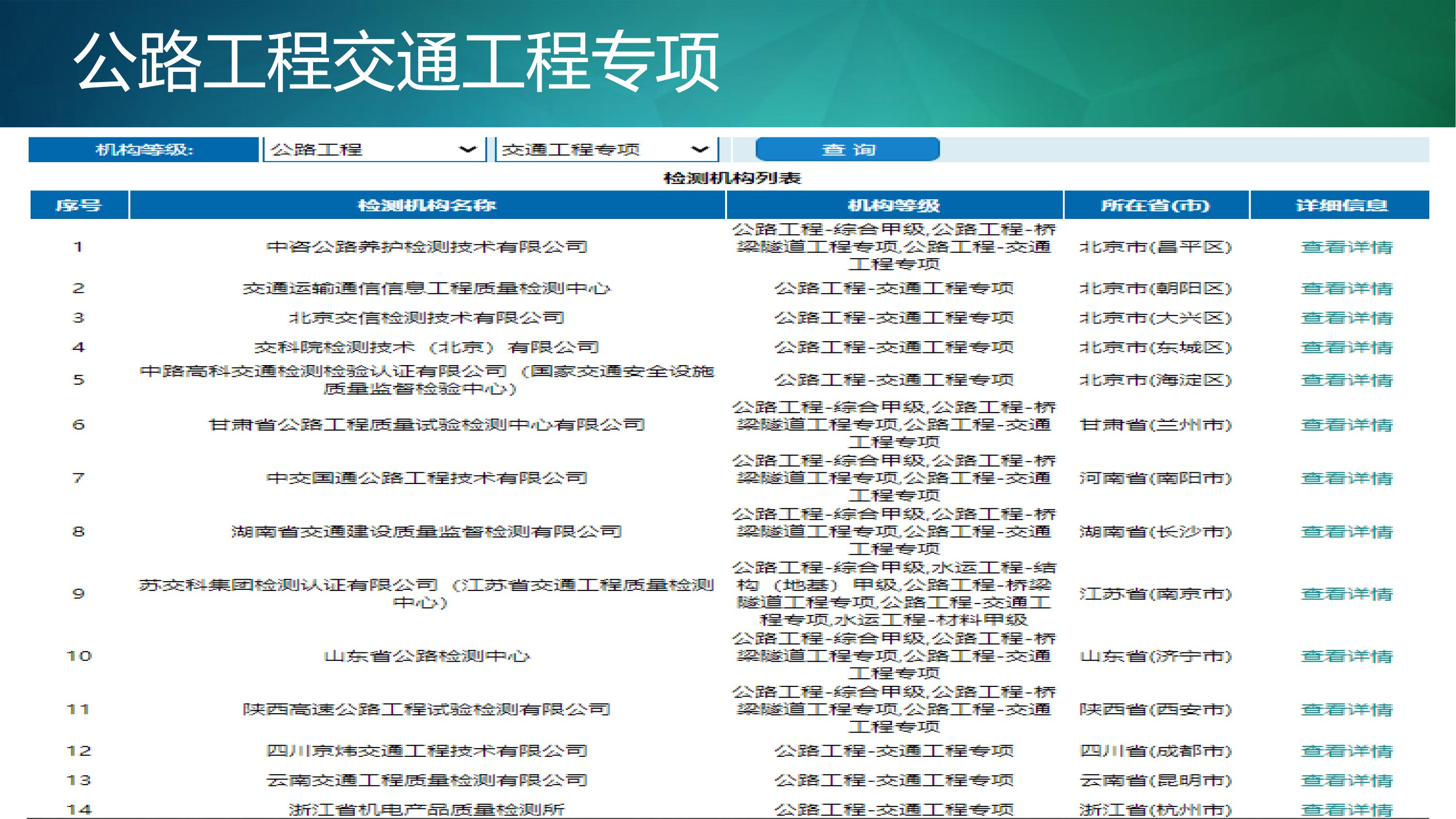Click 四川省(成都市) location cell
The width and height of the screenshot is (1456, 819).
1155,751
